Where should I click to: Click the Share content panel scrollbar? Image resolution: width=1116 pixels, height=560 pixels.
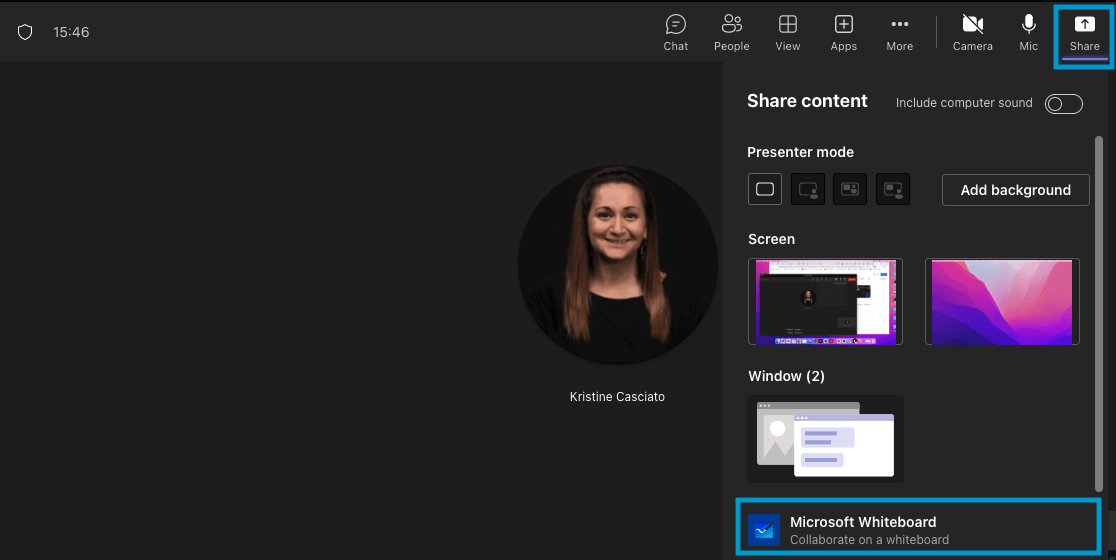(1100, 300)
